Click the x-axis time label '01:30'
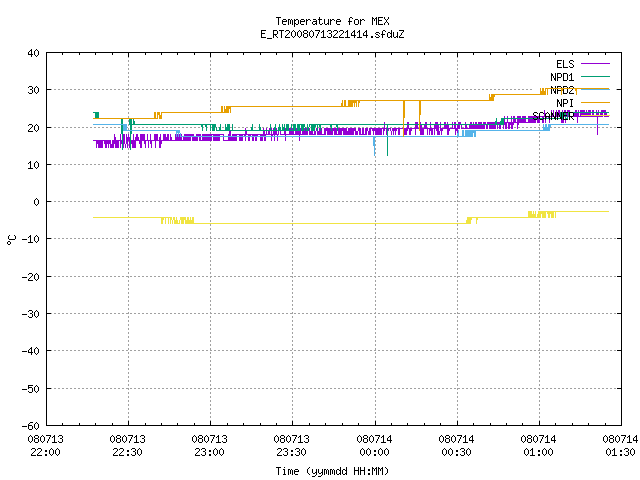The width and height of the screenshot is (640, 480). click(620, 452)
